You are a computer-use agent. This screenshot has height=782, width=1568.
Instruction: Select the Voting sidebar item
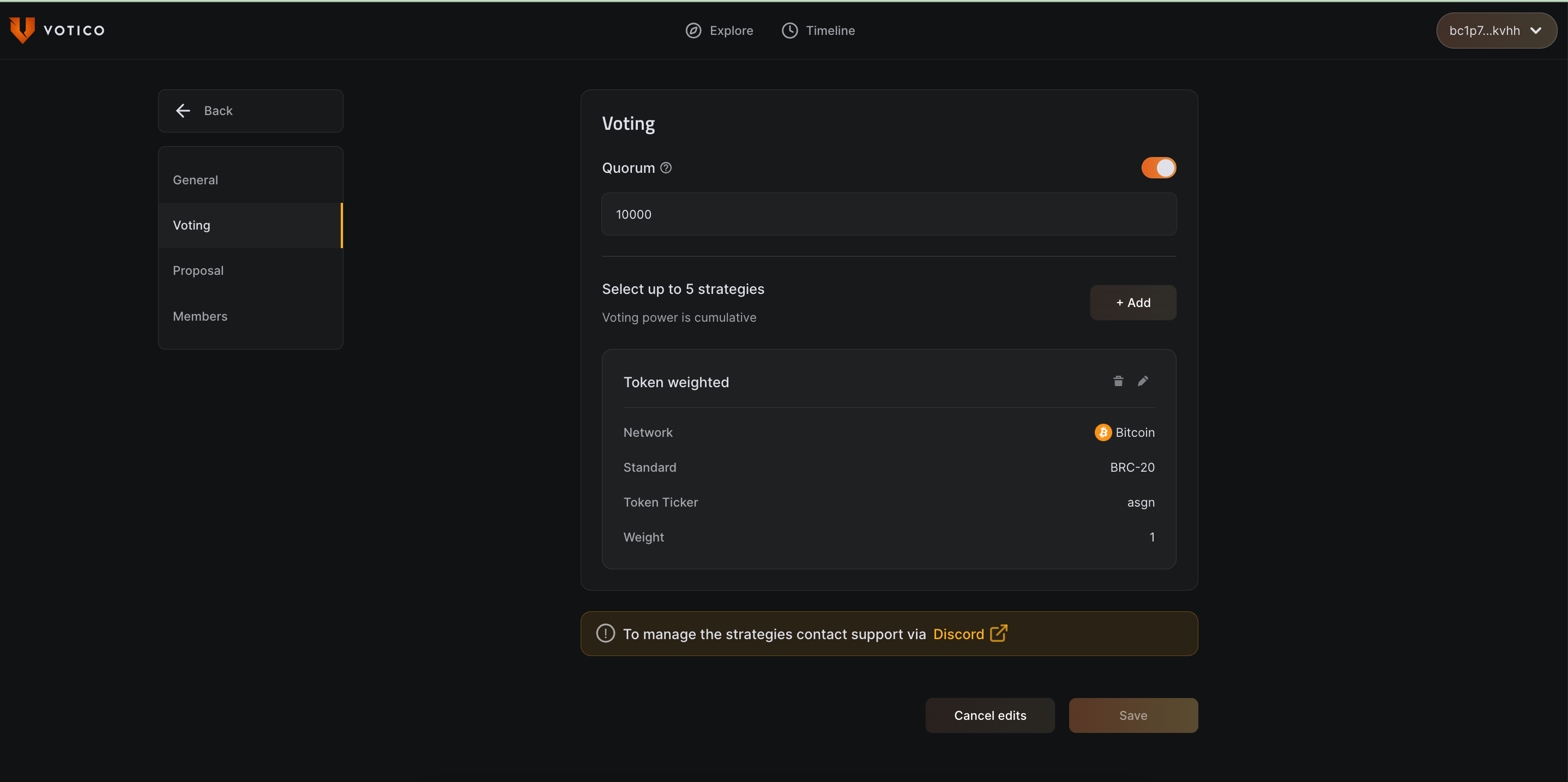191,225
